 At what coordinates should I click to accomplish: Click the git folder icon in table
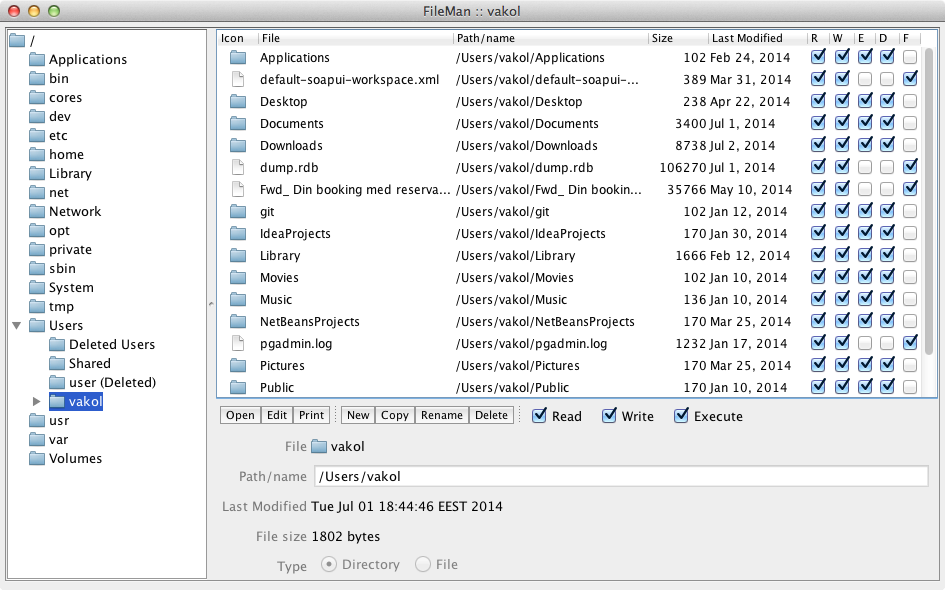tap(238, 212)
